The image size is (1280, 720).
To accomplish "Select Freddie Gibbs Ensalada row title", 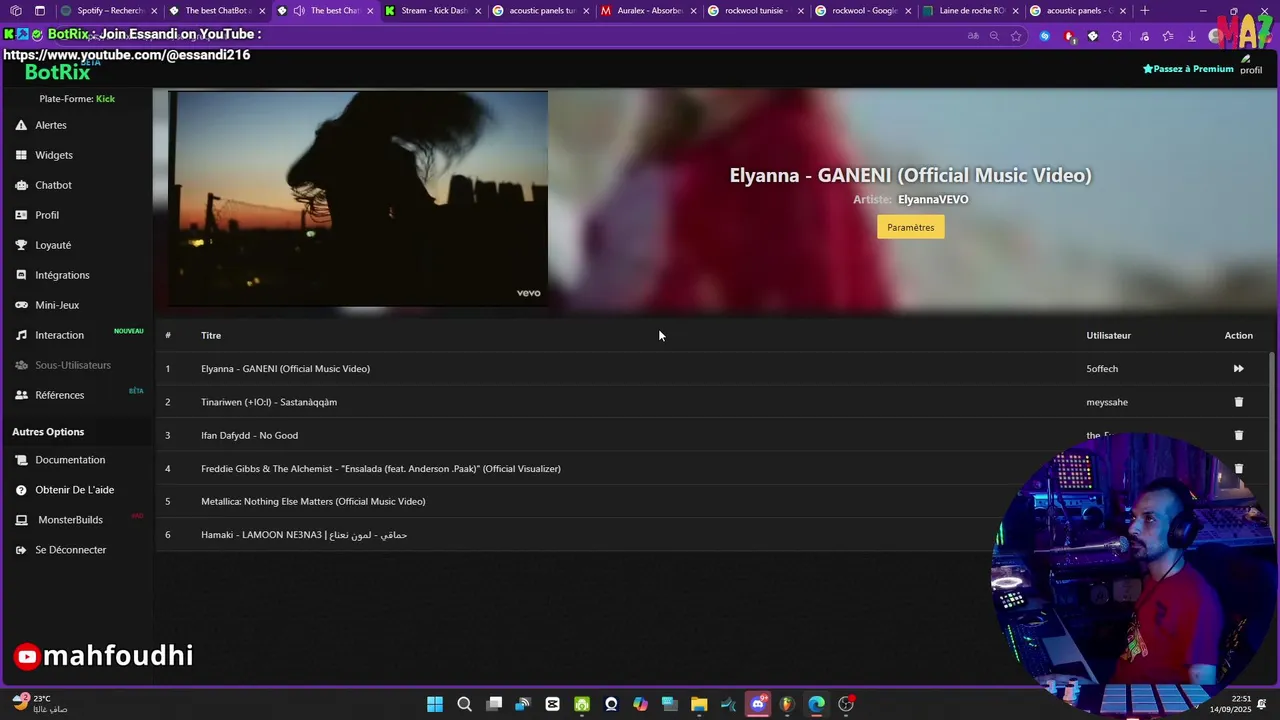I will click(380, 468).
